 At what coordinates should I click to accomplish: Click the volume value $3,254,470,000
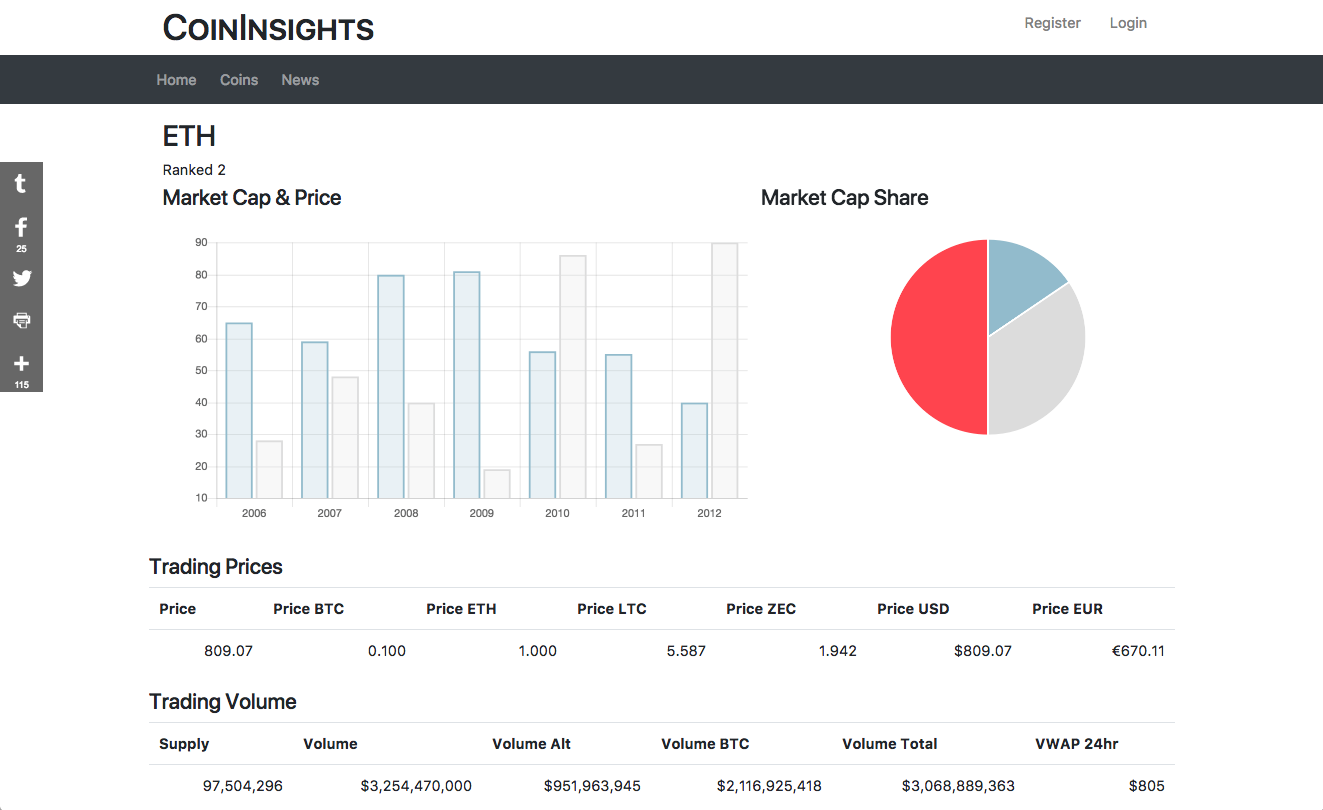(416, 786)
